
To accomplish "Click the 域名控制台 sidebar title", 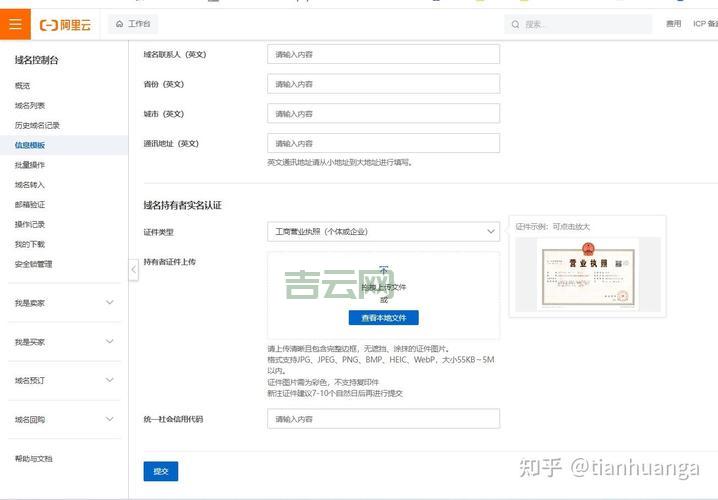I will 37,60.
